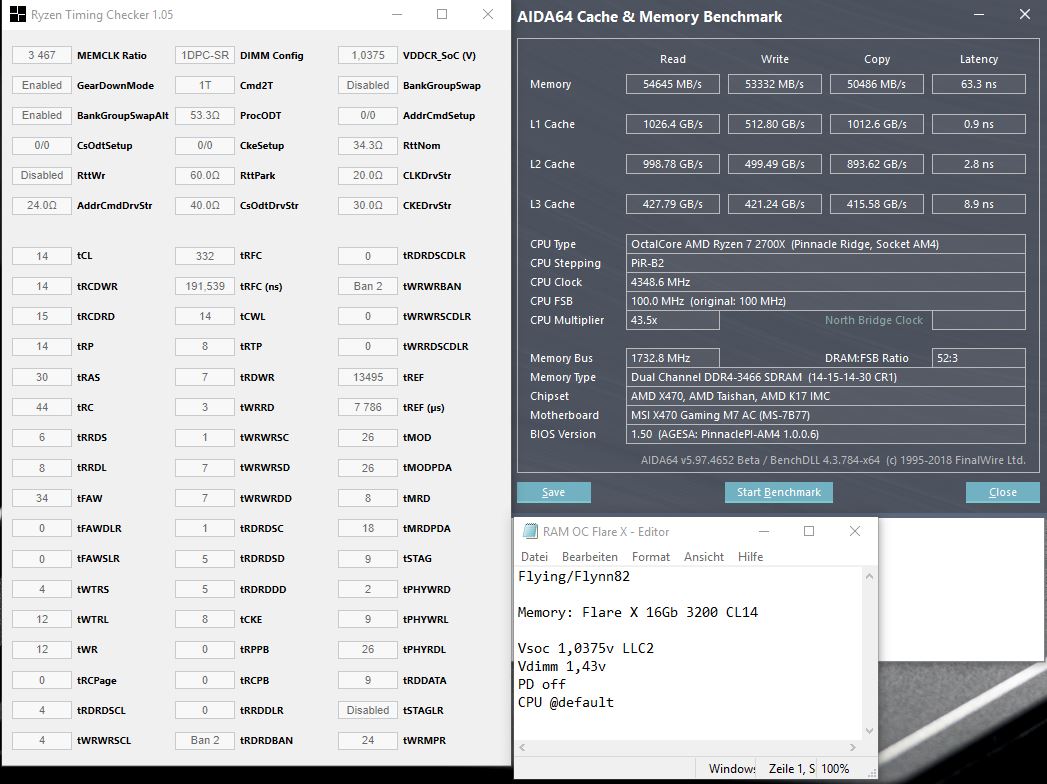Click the tFAW value 34
1047x784 pixels.
(41, 498)
